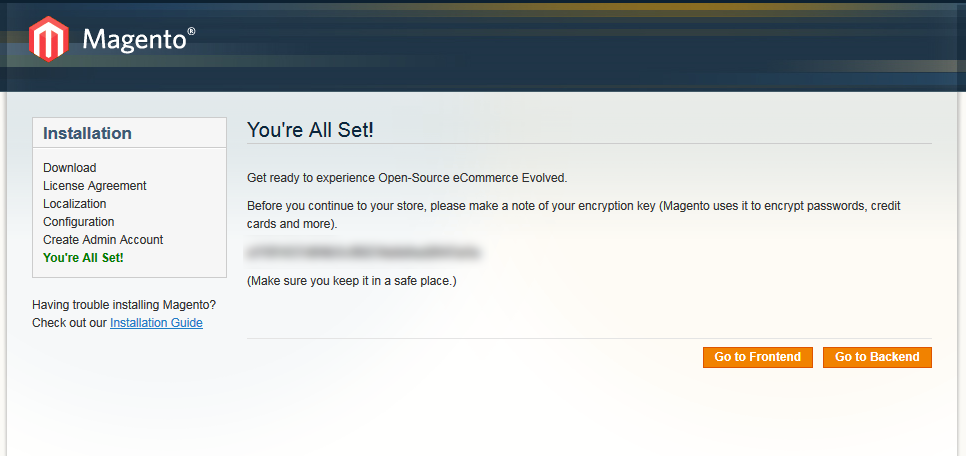Click the 'Having trouble installing Magento?' text
Image resolution: width=966 pixels, height=456 pixels.
point(124,305)
